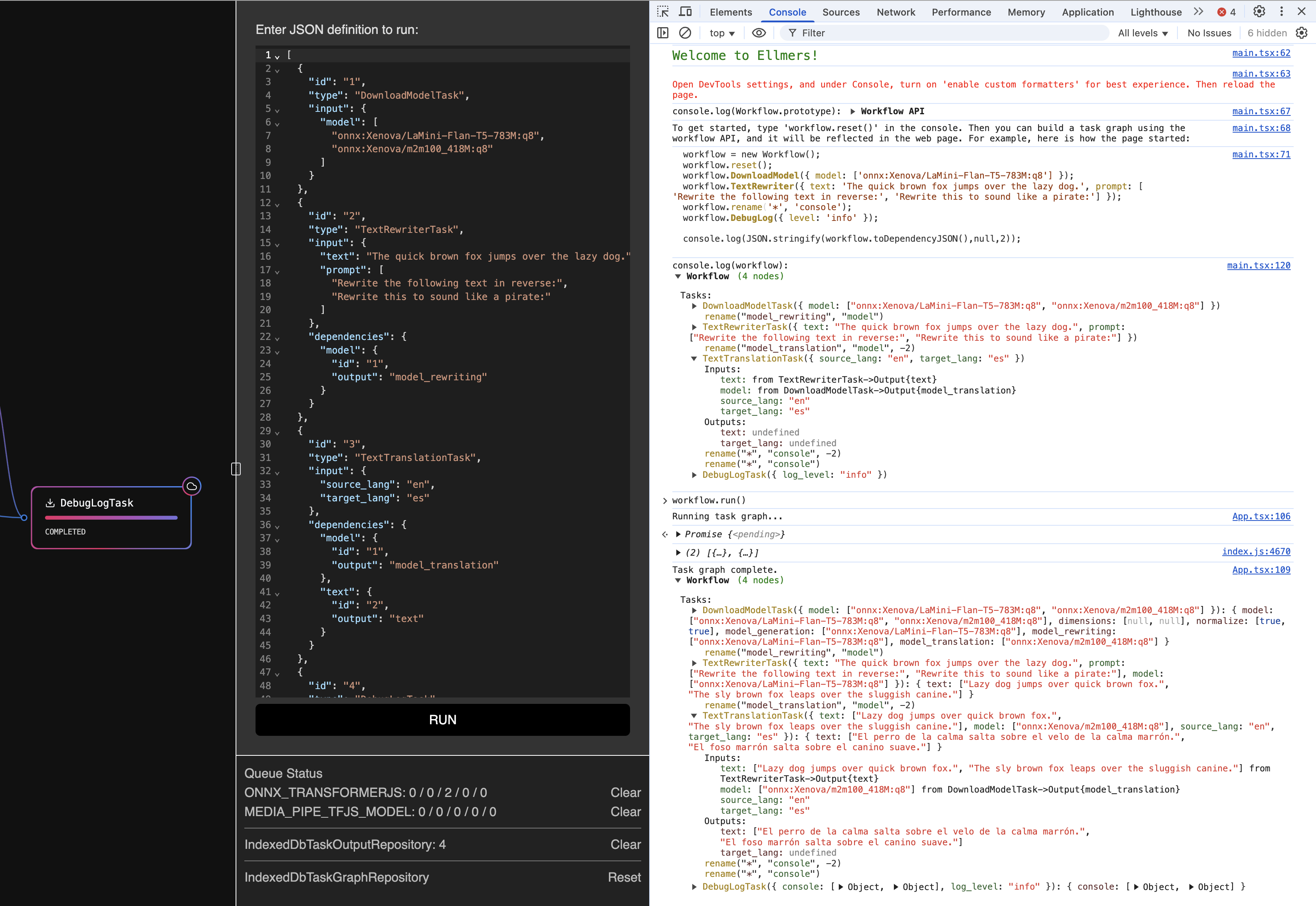
Task: Open the top context dropdown
Action: [721, 33]
